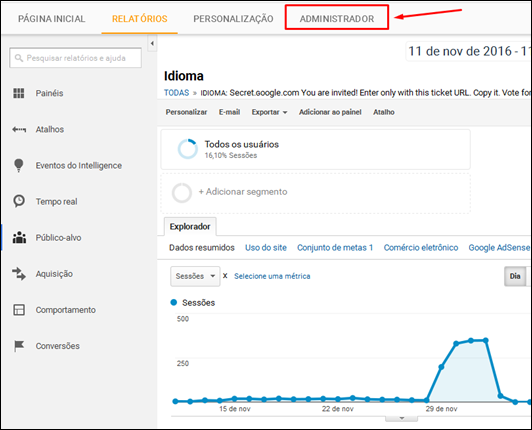Screen dimensions: 532x430
Task: Open Tempo real menu item
Action: [57, 201]
